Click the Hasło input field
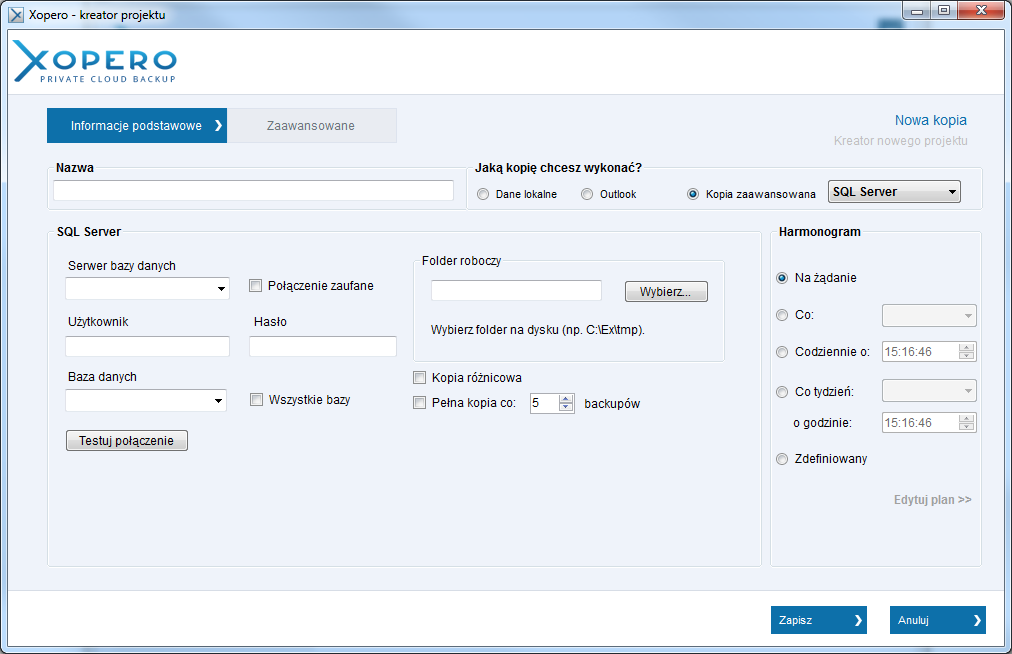1012x654 pixels. click(323, 346)
